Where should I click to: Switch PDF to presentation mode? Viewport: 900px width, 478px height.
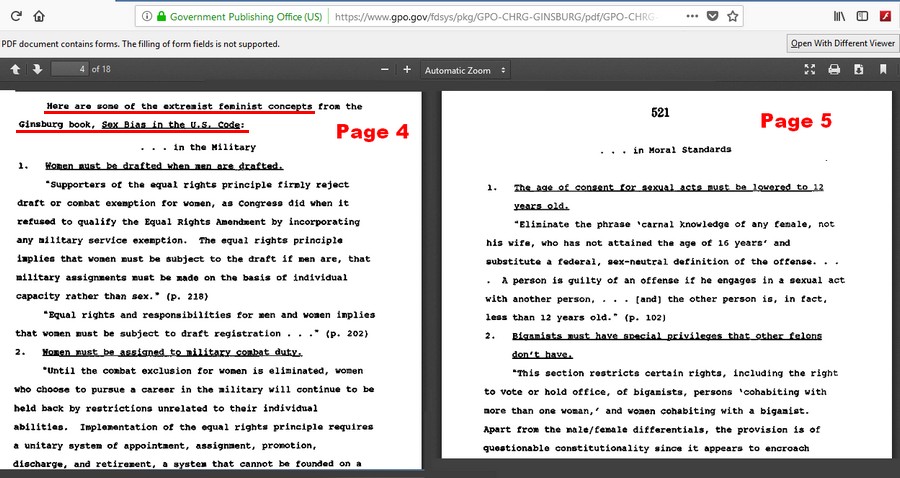(x=810, y=70)
